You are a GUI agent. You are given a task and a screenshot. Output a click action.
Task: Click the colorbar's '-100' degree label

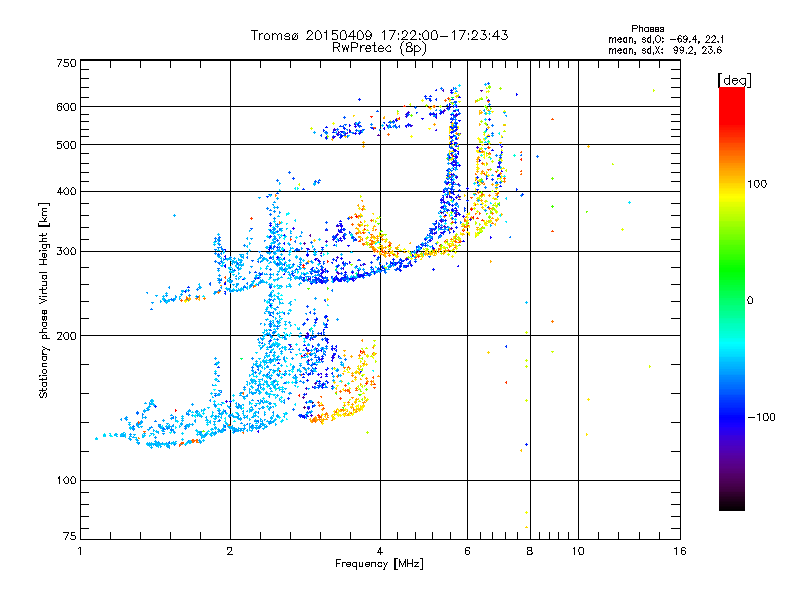coord(762,417)
